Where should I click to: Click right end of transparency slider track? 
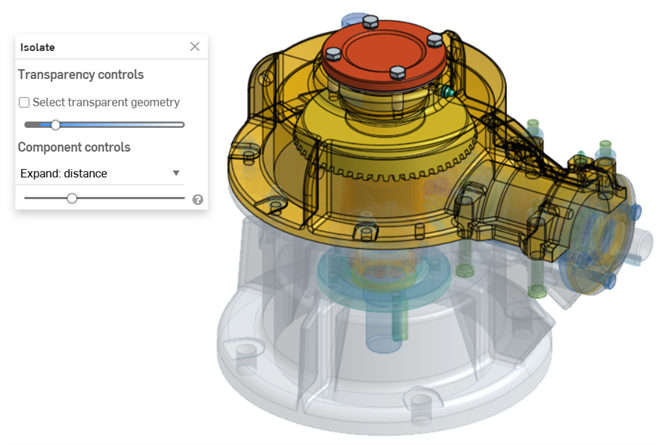182,125
